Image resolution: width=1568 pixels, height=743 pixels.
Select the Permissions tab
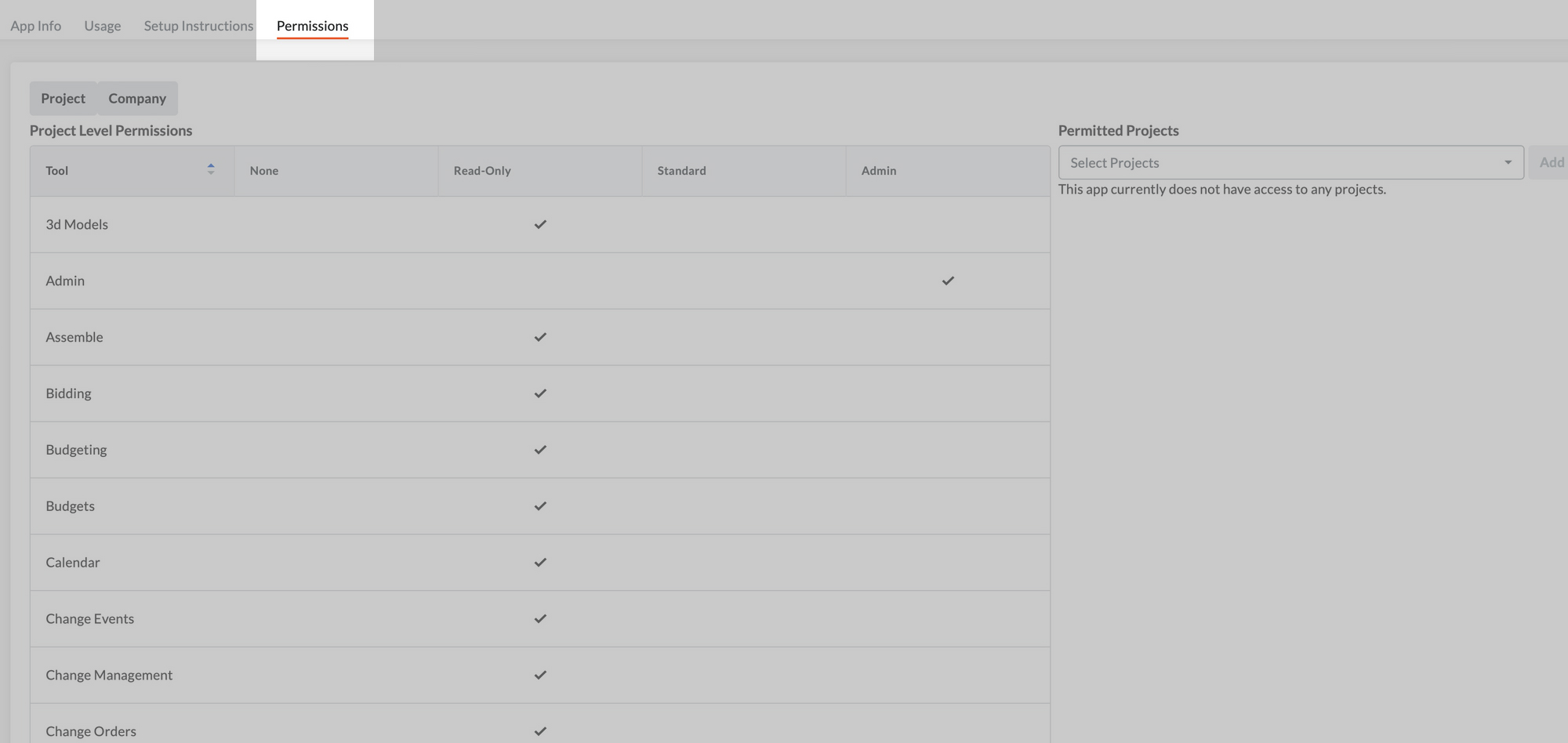[313, 26]
